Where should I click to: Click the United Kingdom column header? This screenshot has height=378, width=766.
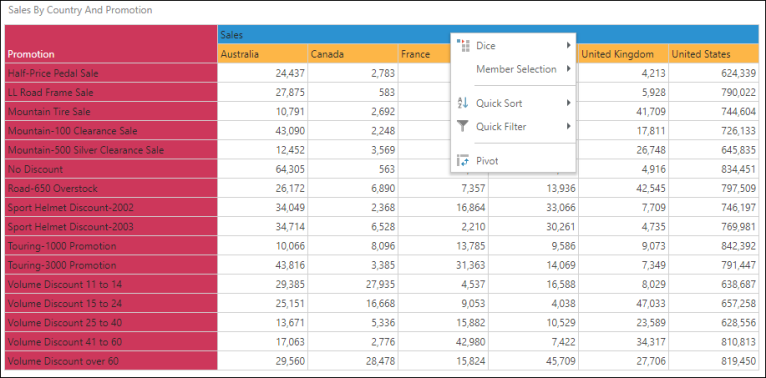pyautogui.click(x=623, y=54)
